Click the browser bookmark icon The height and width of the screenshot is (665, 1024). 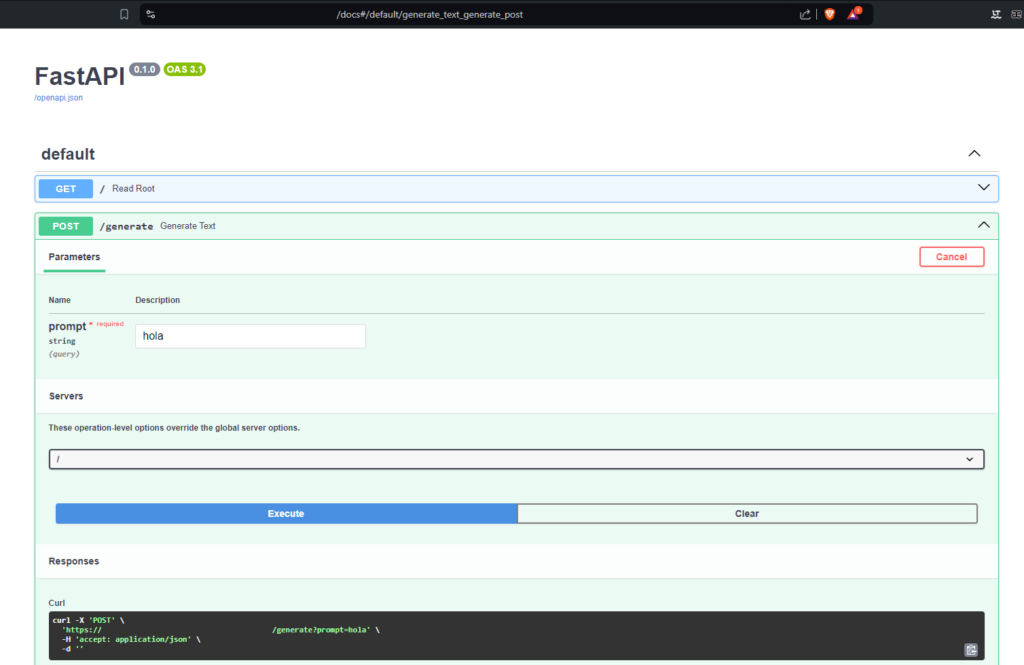point(124,14)
